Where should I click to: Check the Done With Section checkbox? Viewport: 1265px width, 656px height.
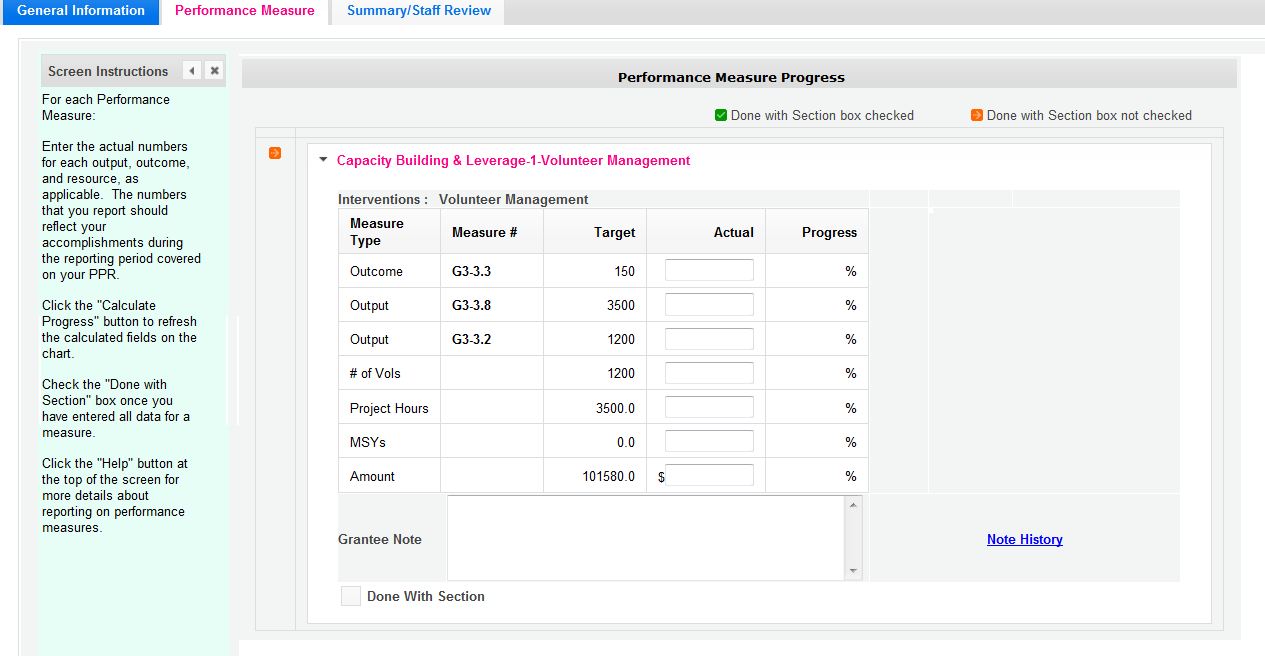click(x=351, y=596)
